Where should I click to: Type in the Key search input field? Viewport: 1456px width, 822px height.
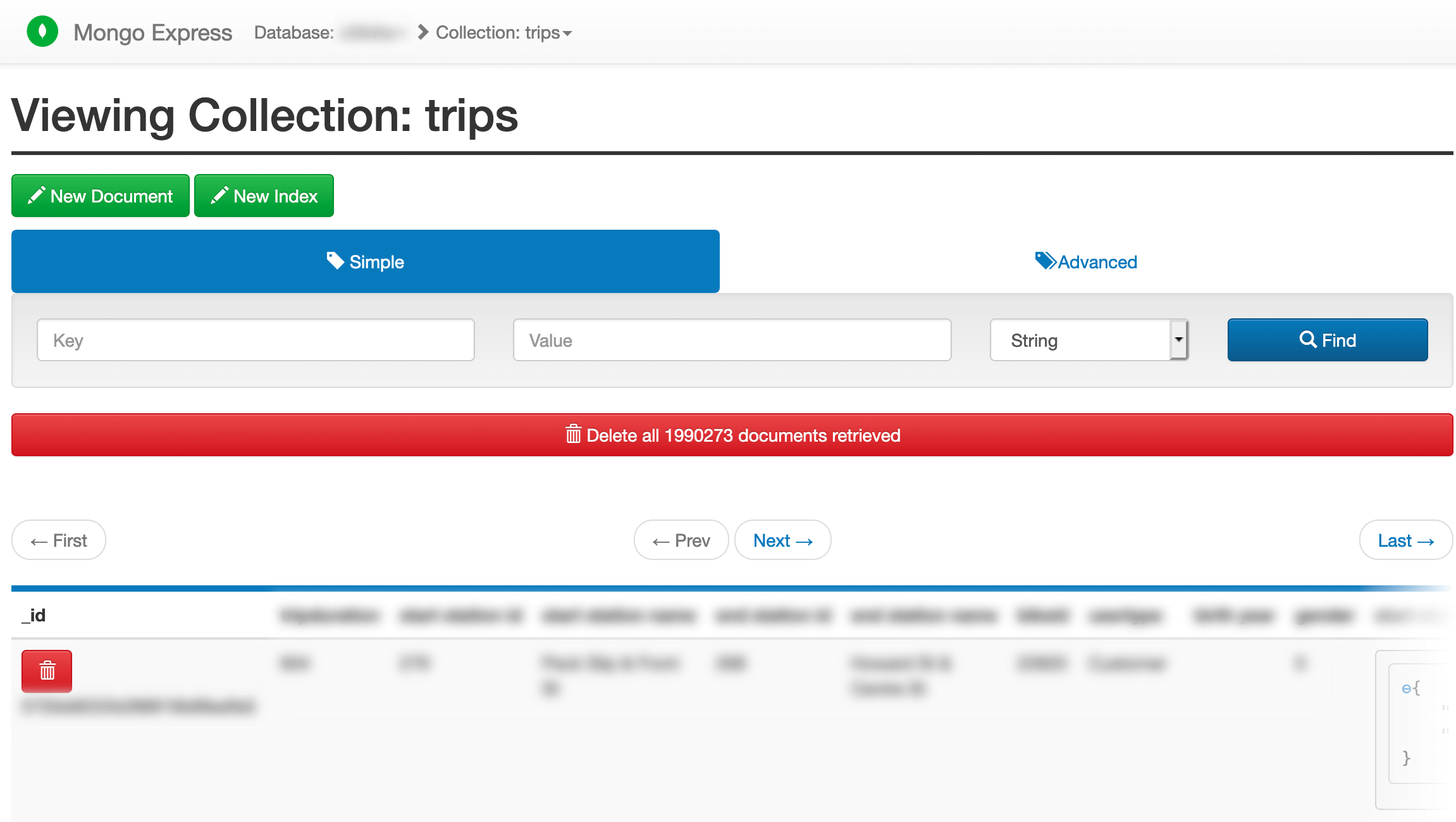(256, 340)
